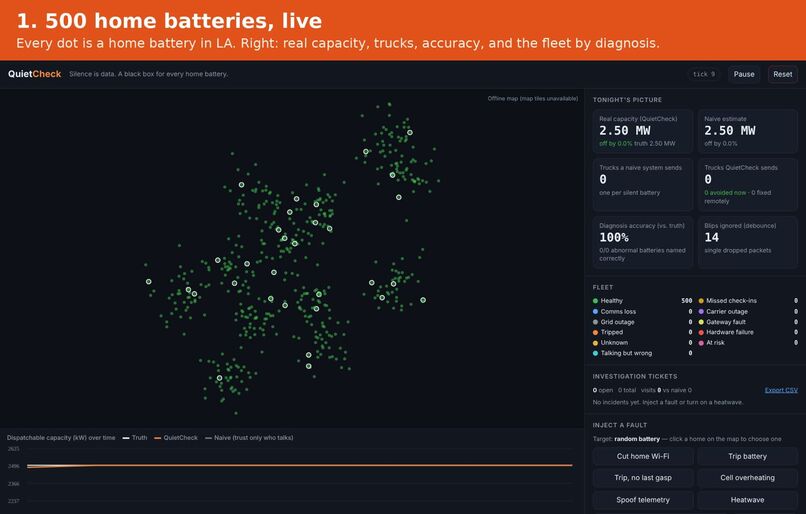Click the FLEET section heading
Viewport: 806px width, 514px height.
602,287
